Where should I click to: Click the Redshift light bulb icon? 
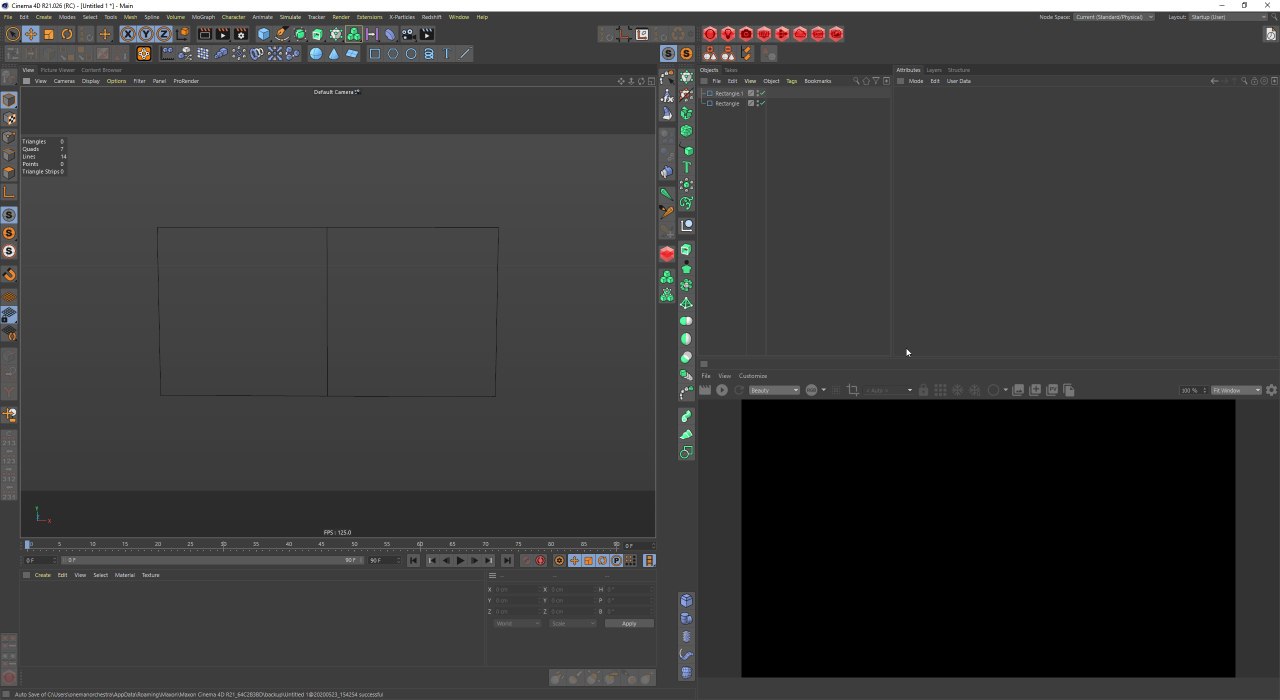coord(728,34)
